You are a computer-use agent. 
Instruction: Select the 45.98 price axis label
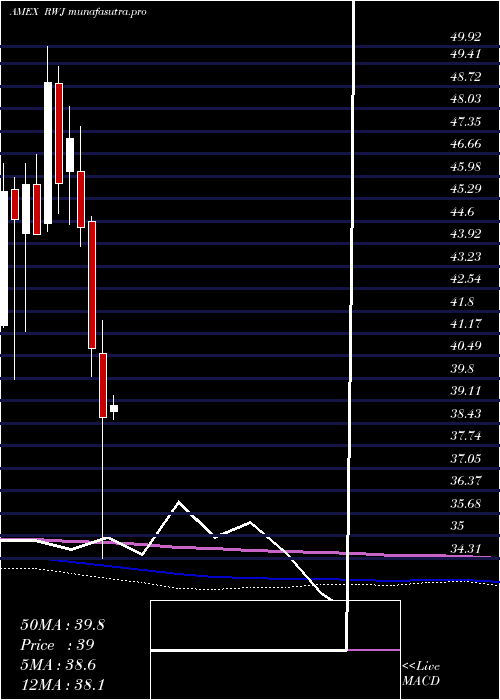pyautogui.click(x=465, y=167)
